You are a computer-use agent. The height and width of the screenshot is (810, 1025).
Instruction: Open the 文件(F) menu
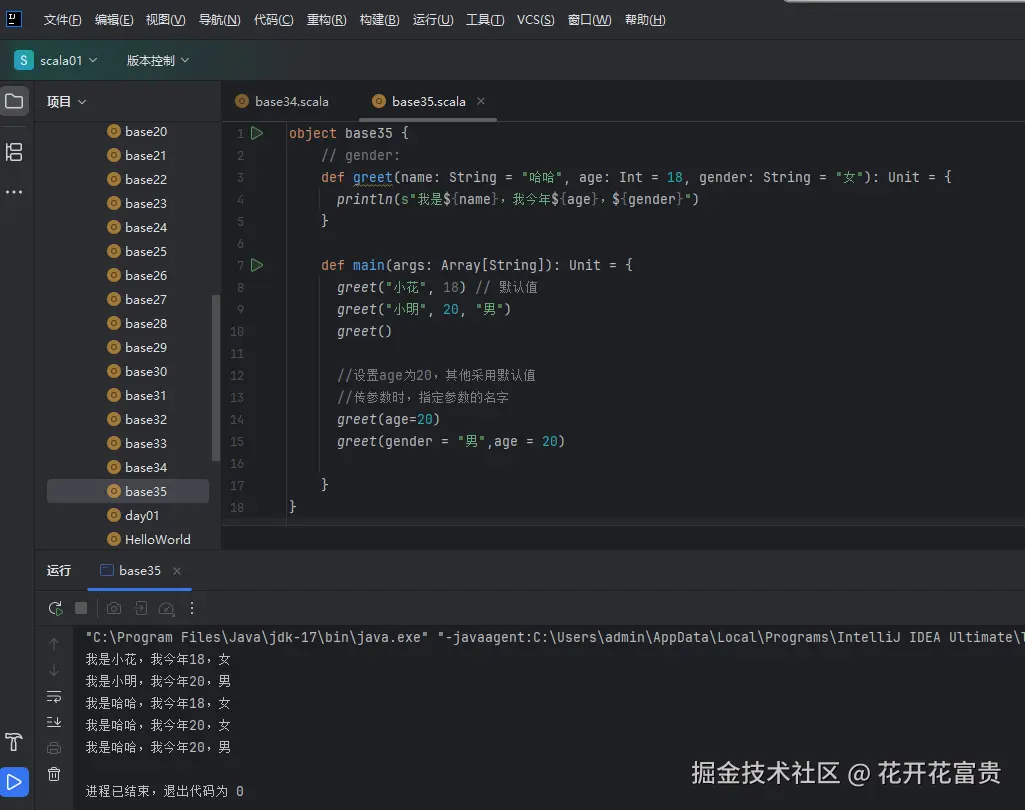(x=63, y=20)
